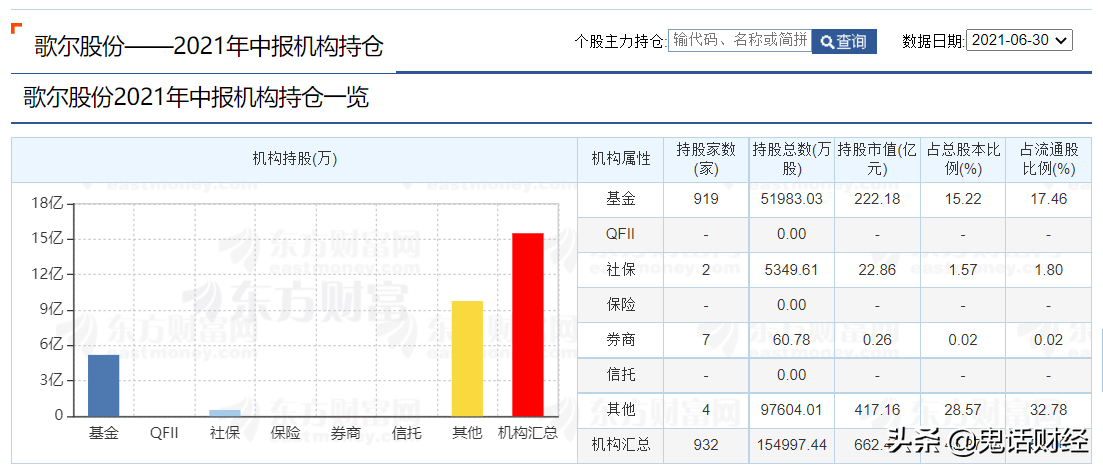Click the 0.00 value in the 信托 row
This screenshot has height=469, width=1103.
pos(791,375)
